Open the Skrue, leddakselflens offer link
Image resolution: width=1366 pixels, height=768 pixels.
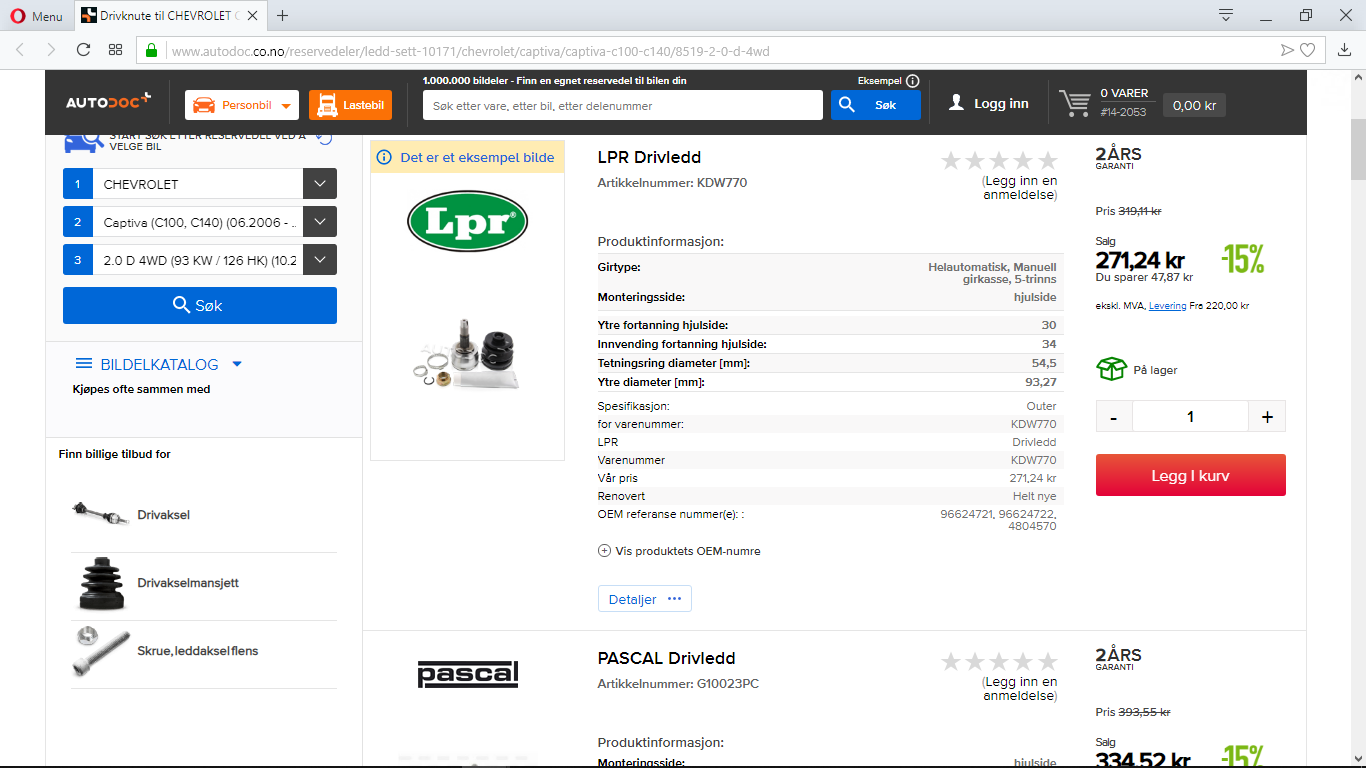198,651
